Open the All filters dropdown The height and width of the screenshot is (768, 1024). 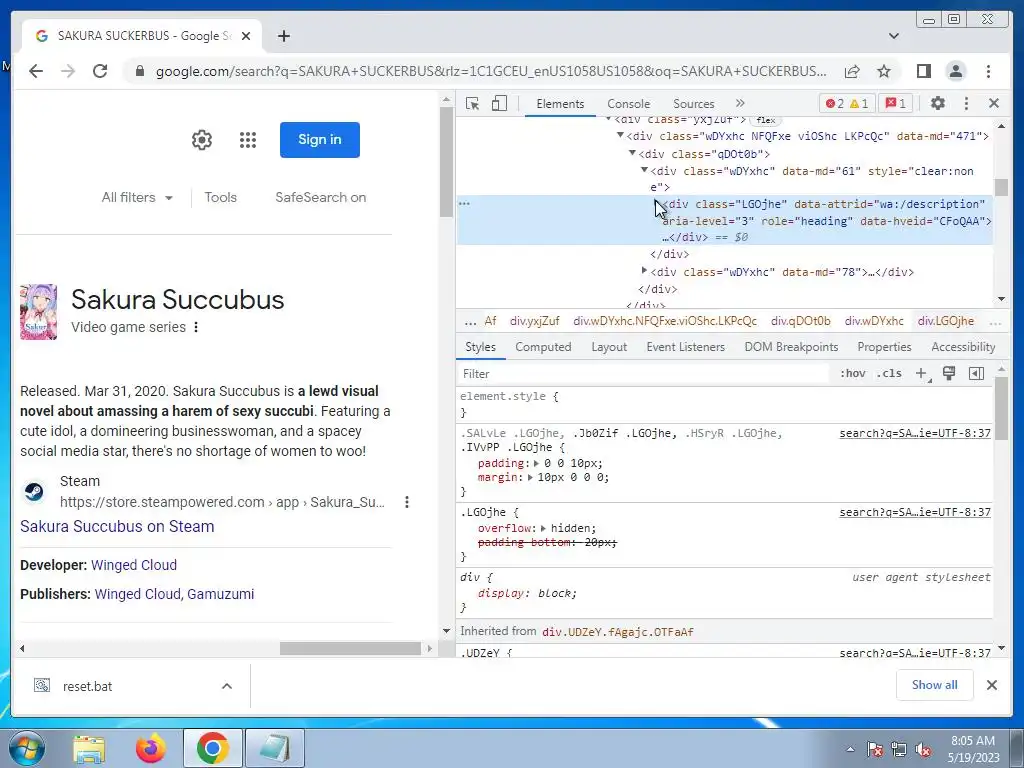point(137,197)
